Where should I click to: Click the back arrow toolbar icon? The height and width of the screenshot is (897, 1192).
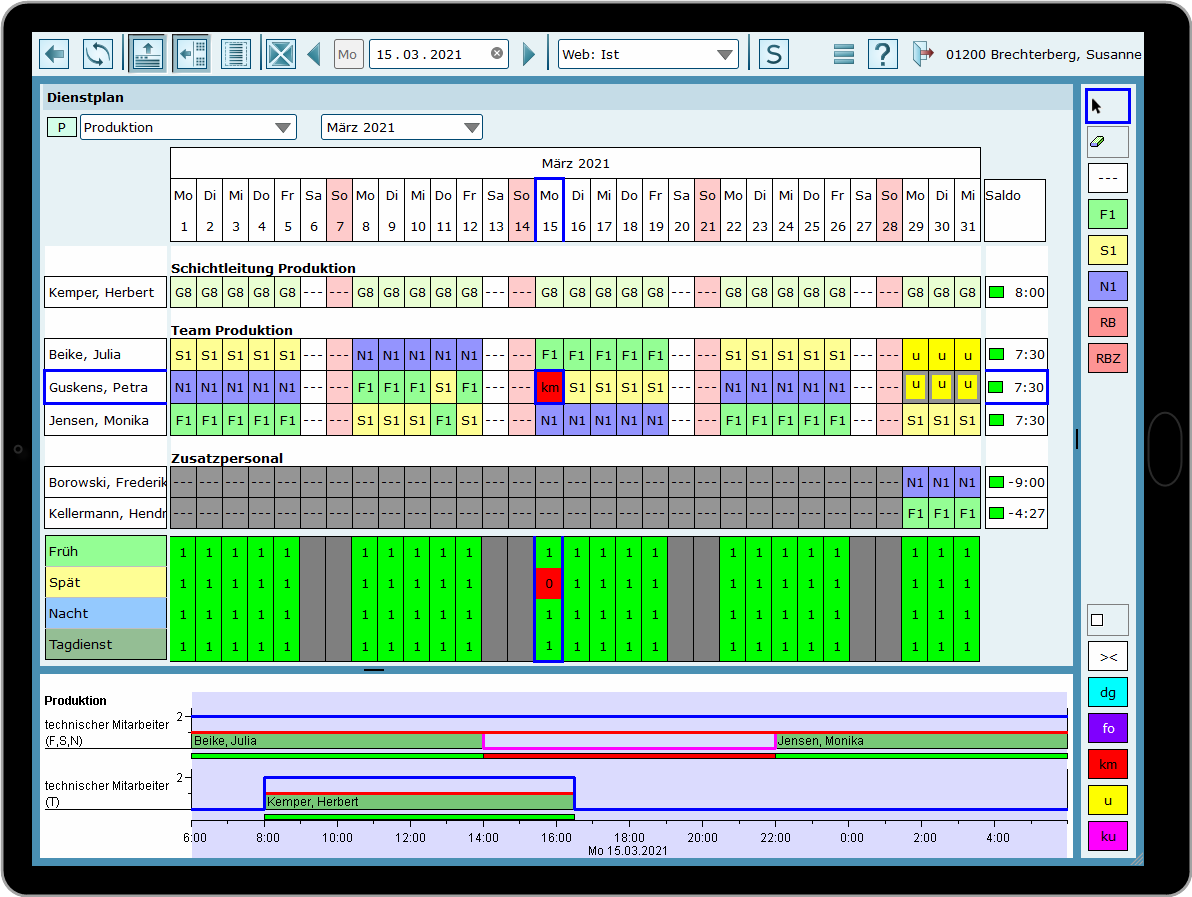pos(54,54)
